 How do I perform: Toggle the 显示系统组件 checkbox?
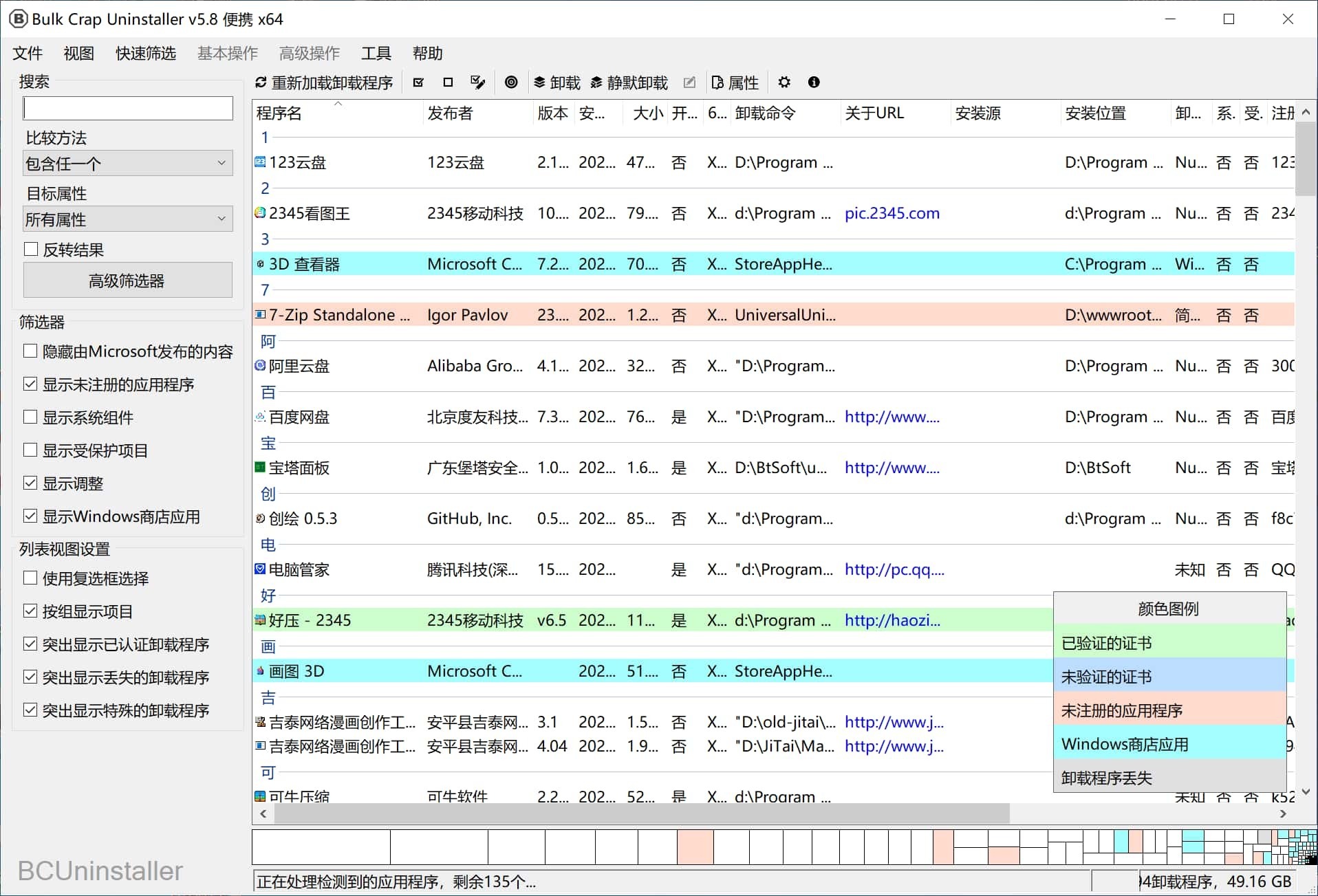point(30,417)
